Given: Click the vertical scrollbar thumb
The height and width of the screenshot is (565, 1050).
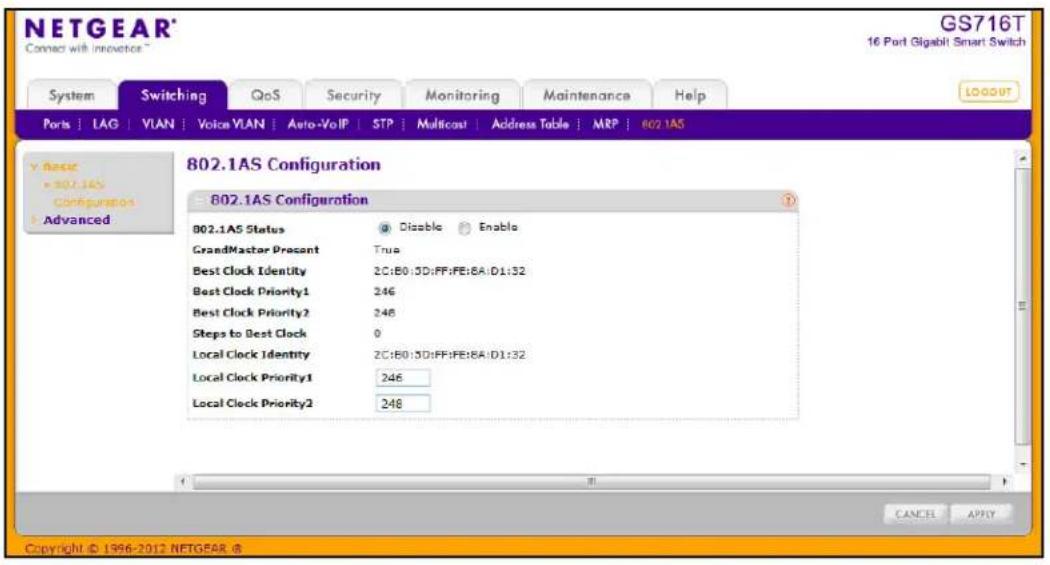Looking at the screenshot, I should [x=1022, y=306].
